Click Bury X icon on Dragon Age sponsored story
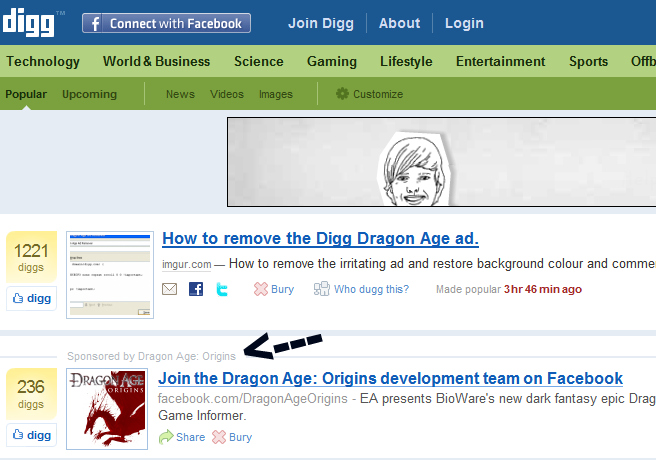This screenshot has width=656, height=460. pyautogui.click(x=219, y=437)
